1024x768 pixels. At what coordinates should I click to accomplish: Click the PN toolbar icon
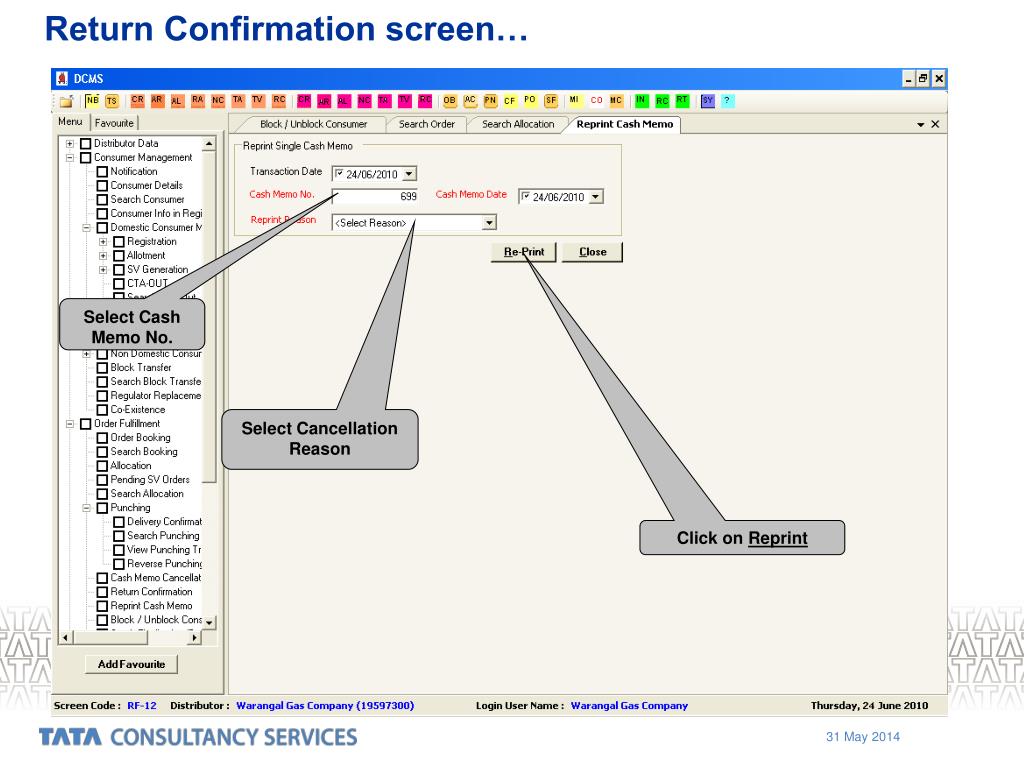[x=490, y=101]
